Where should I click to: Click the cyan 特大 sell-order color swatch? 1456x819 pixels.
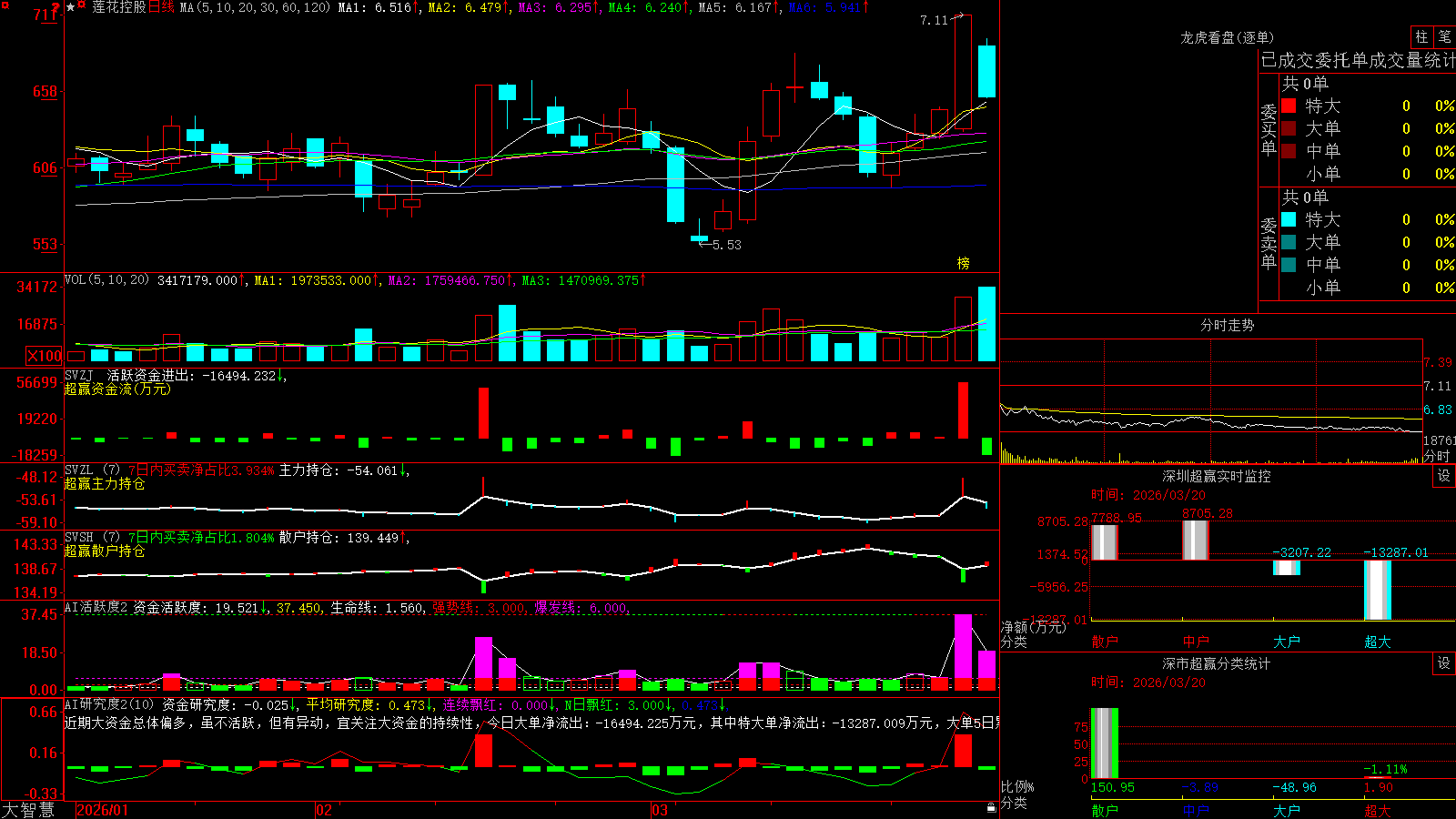[x=1289, y=219]
